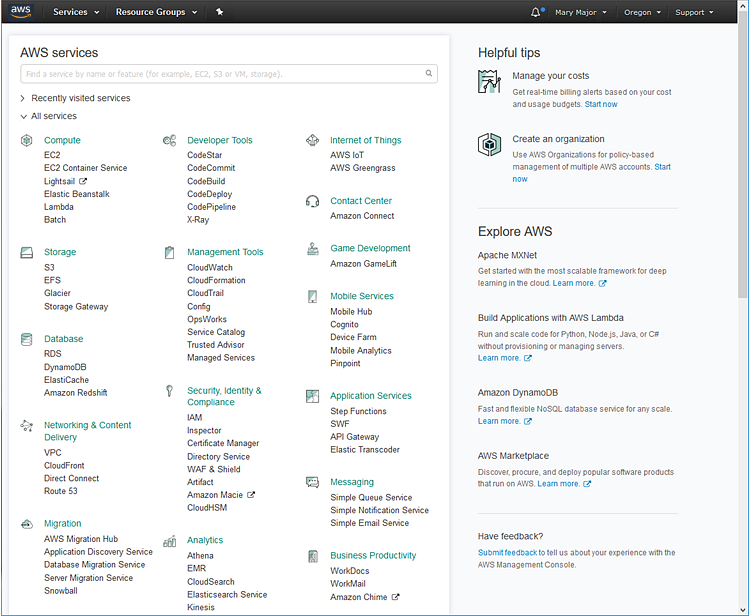Click the Messaging category icon
Viewport: 749px width, 616px height.
[x=312, y=482]
